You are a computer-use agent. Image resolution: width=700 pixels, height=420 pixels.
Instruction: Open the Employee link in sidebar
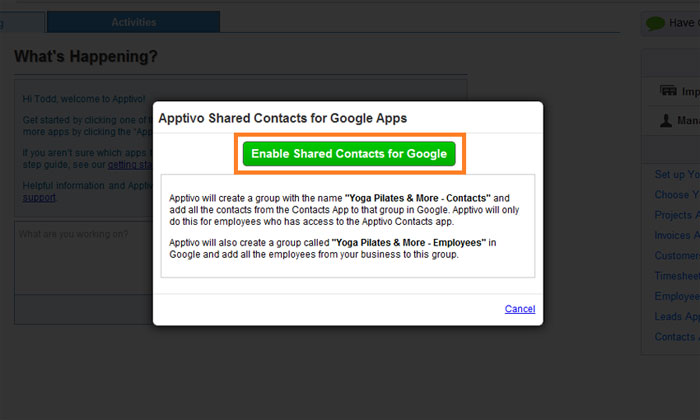point(676,296)
